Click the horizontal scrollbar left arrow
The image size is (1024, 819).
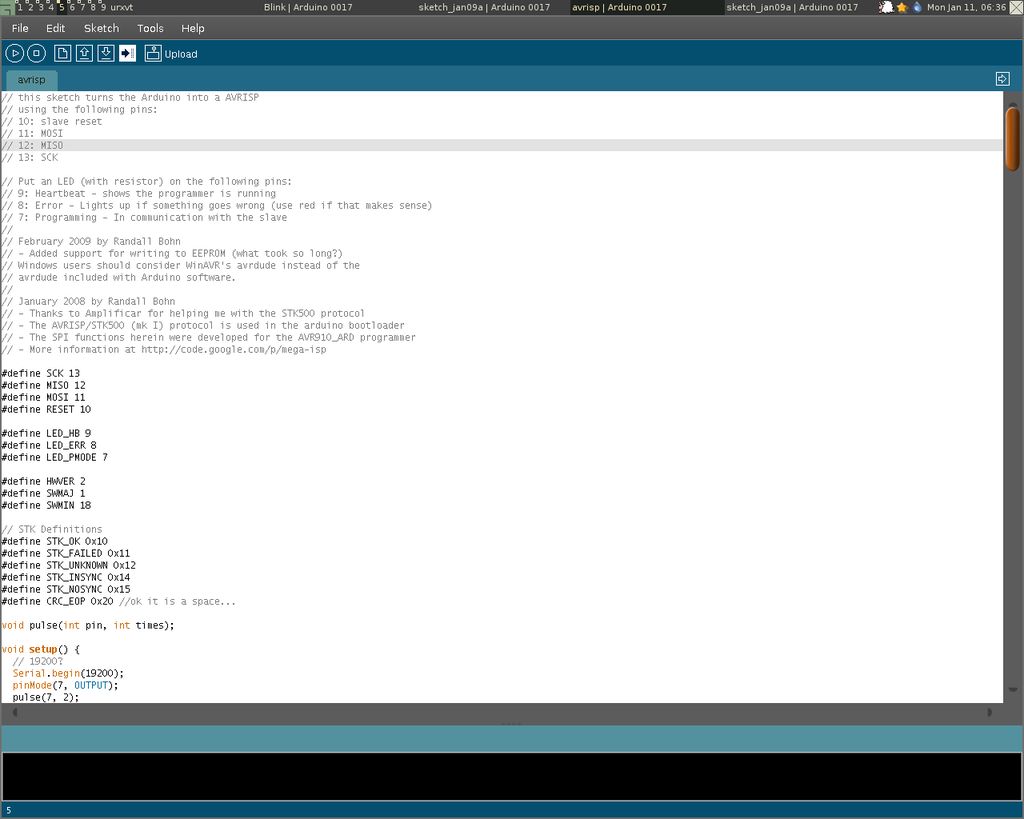tap(14, 712)
